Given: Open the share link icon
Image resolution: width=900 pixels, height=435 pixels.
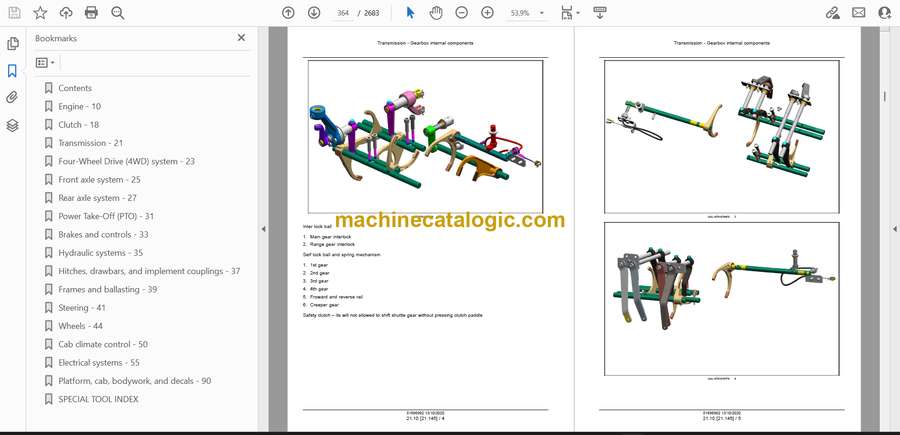Looking at the screenshot, I should pyautogui.click(x=833, y=13).
